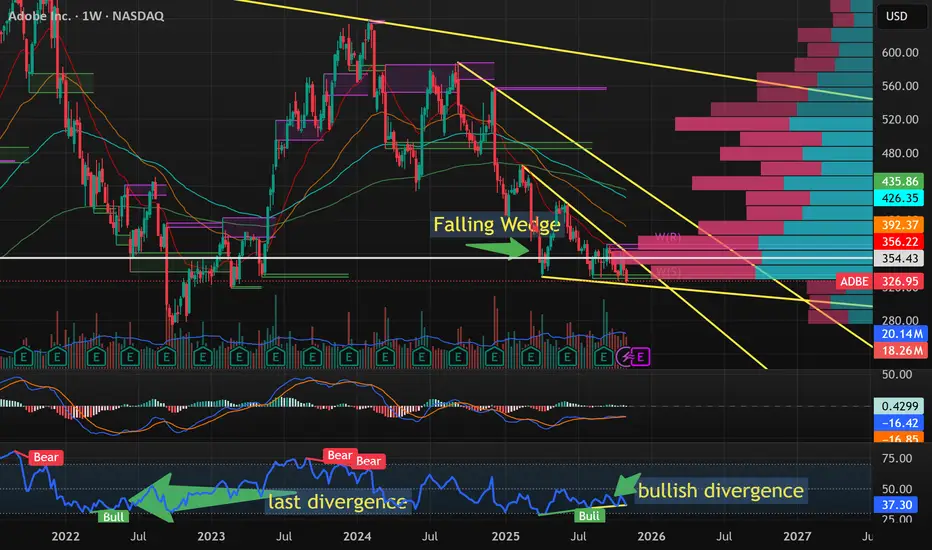Screen dimensions: 932x550
Task: Click the leftmost green earnings E marker
Action: click(x=23, y=357)
